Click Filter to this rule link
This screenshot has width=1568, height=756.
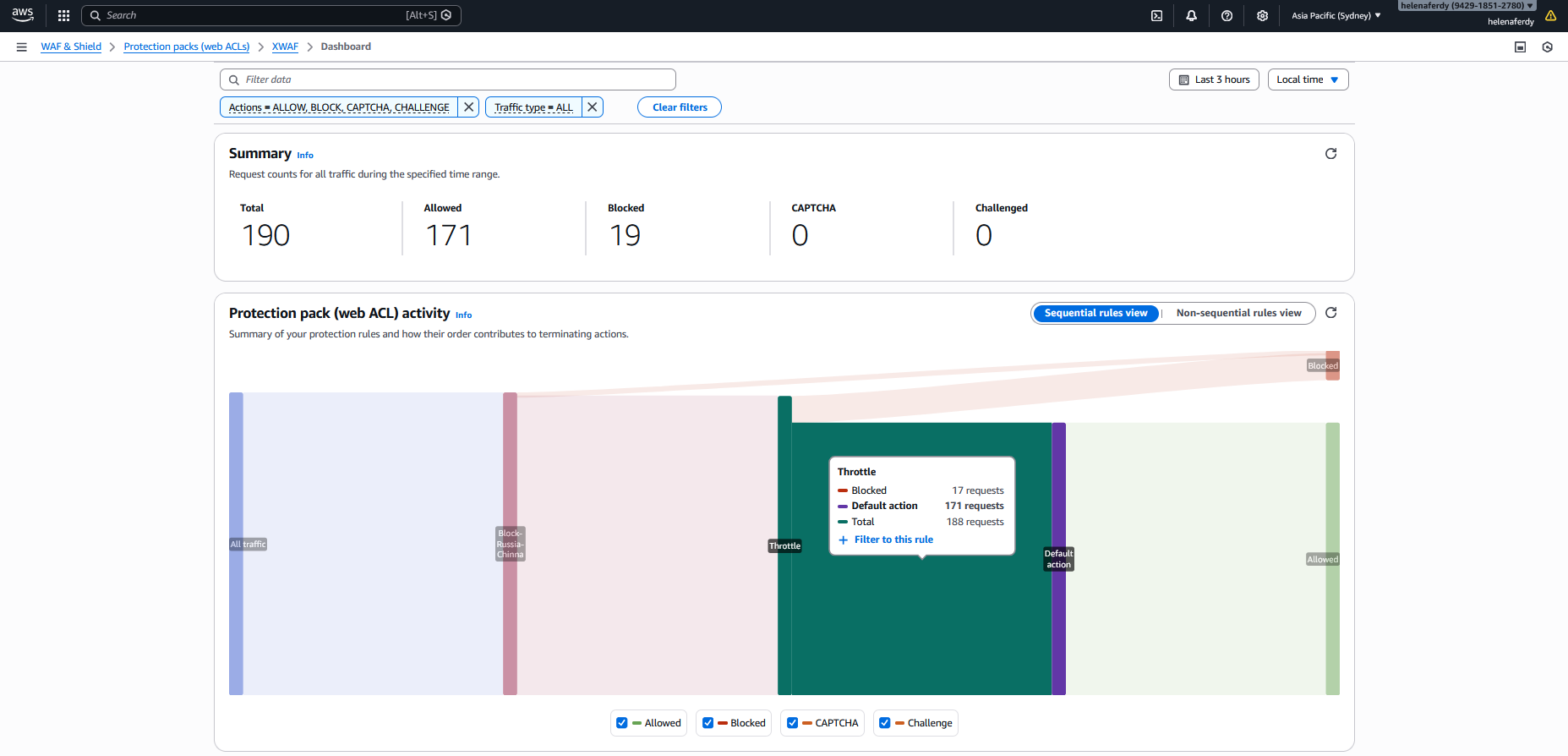893,540
